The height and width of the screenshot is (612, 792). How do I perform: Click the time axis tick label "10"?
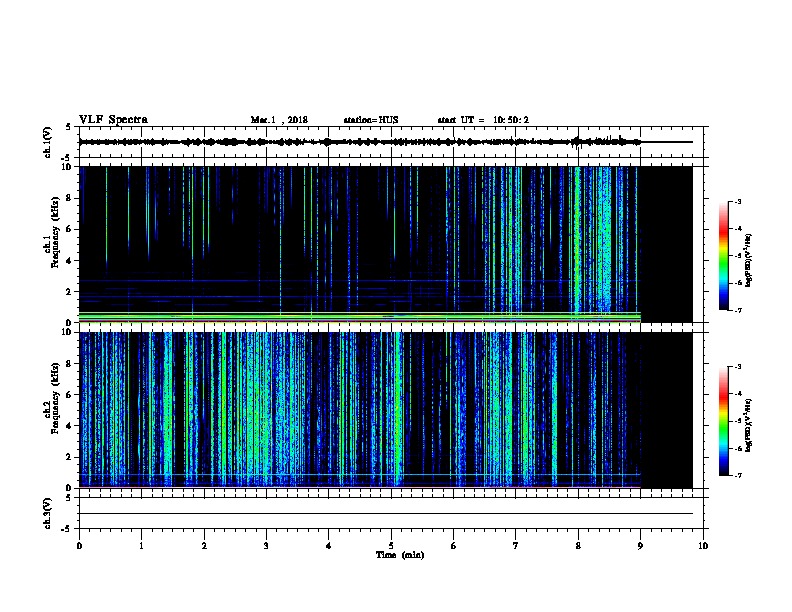pyautogui.click(x=703, y=546)
